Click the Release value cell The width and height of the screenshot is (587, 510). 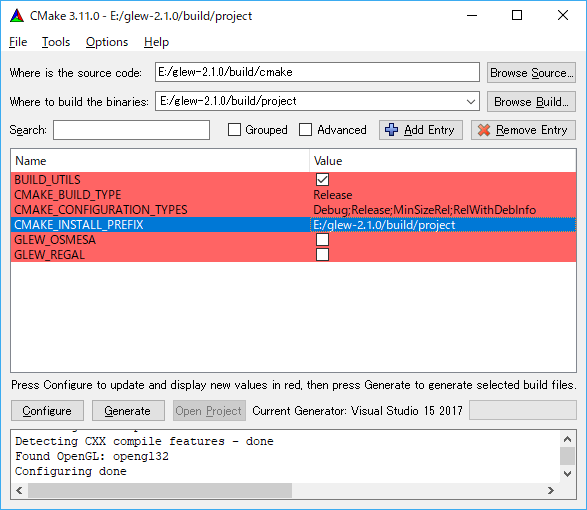[x=333, y=195]
